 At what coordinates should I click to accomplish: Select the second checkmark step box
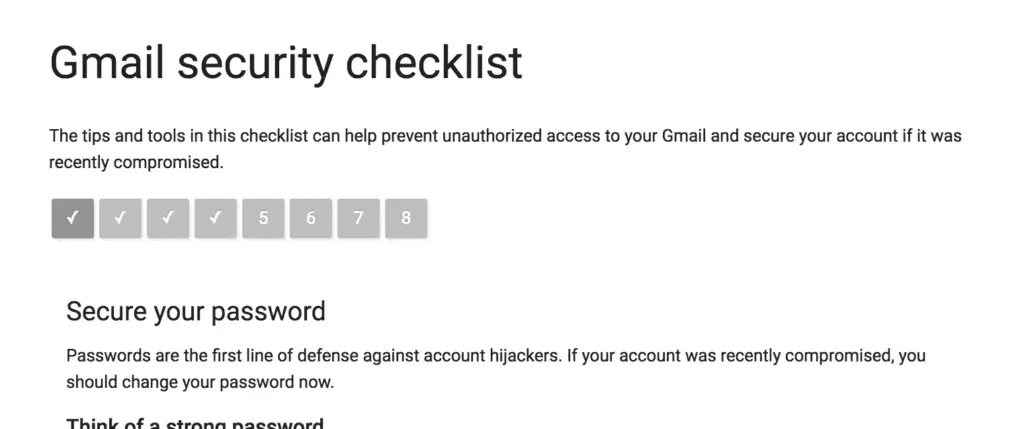[x=120, y=218]
